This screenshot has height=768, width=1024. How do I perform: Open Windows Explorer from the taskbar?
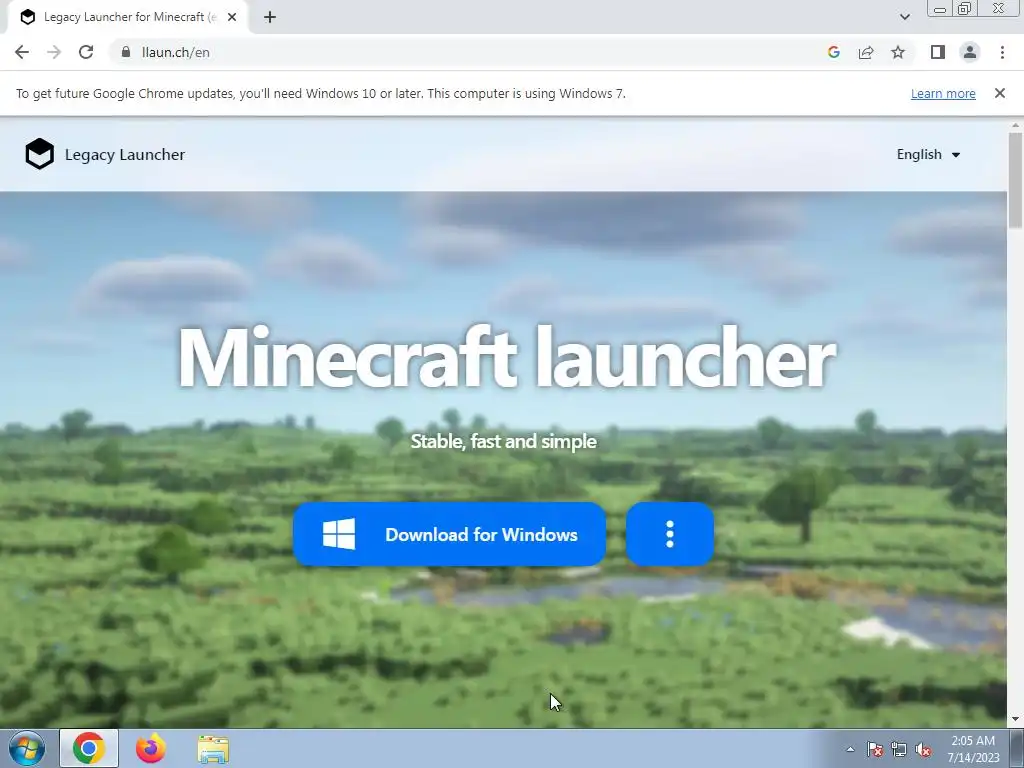click(x=213, y=749)
